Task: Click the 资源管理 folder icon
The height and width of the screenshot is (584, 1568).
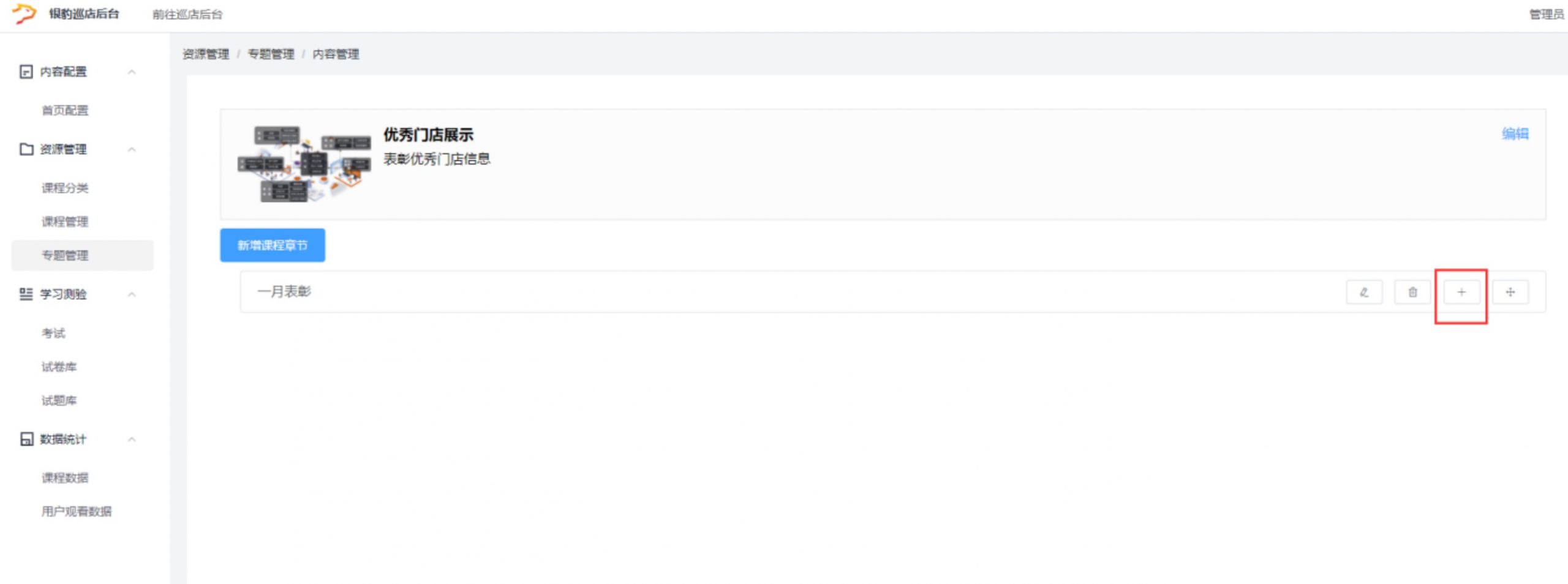Action: (x=26, y=149)
